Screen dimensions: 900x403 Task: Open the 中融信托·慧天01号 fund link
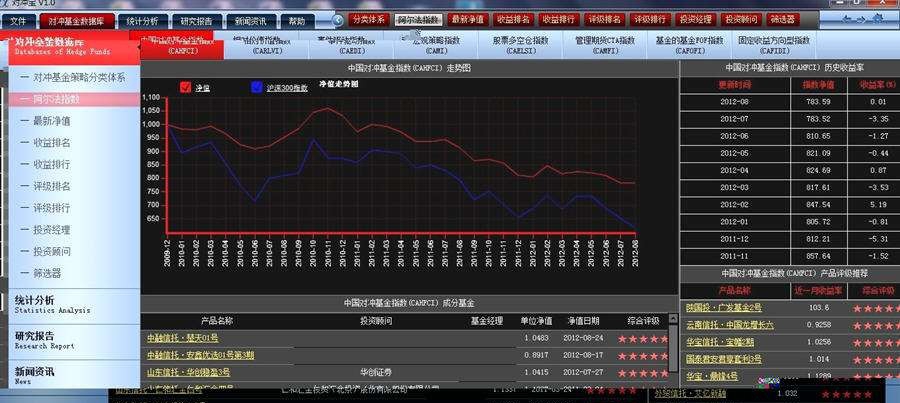[x=183, y=338]
